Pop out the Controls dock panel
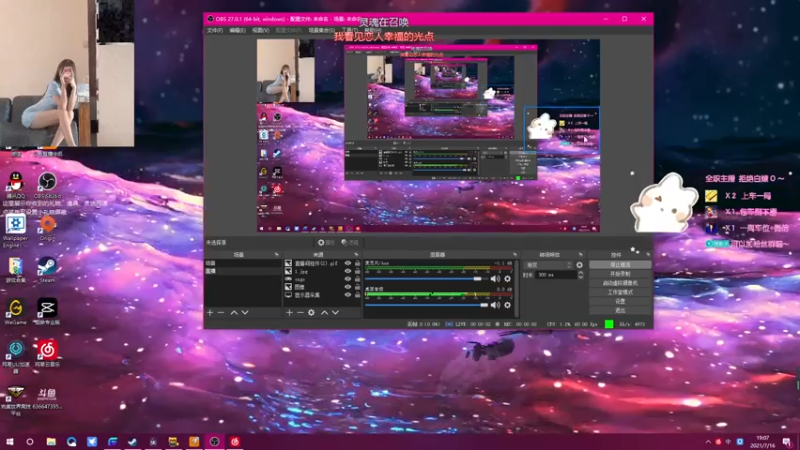The height and width of the screenshot is (450, 800). tap(648, 255)
